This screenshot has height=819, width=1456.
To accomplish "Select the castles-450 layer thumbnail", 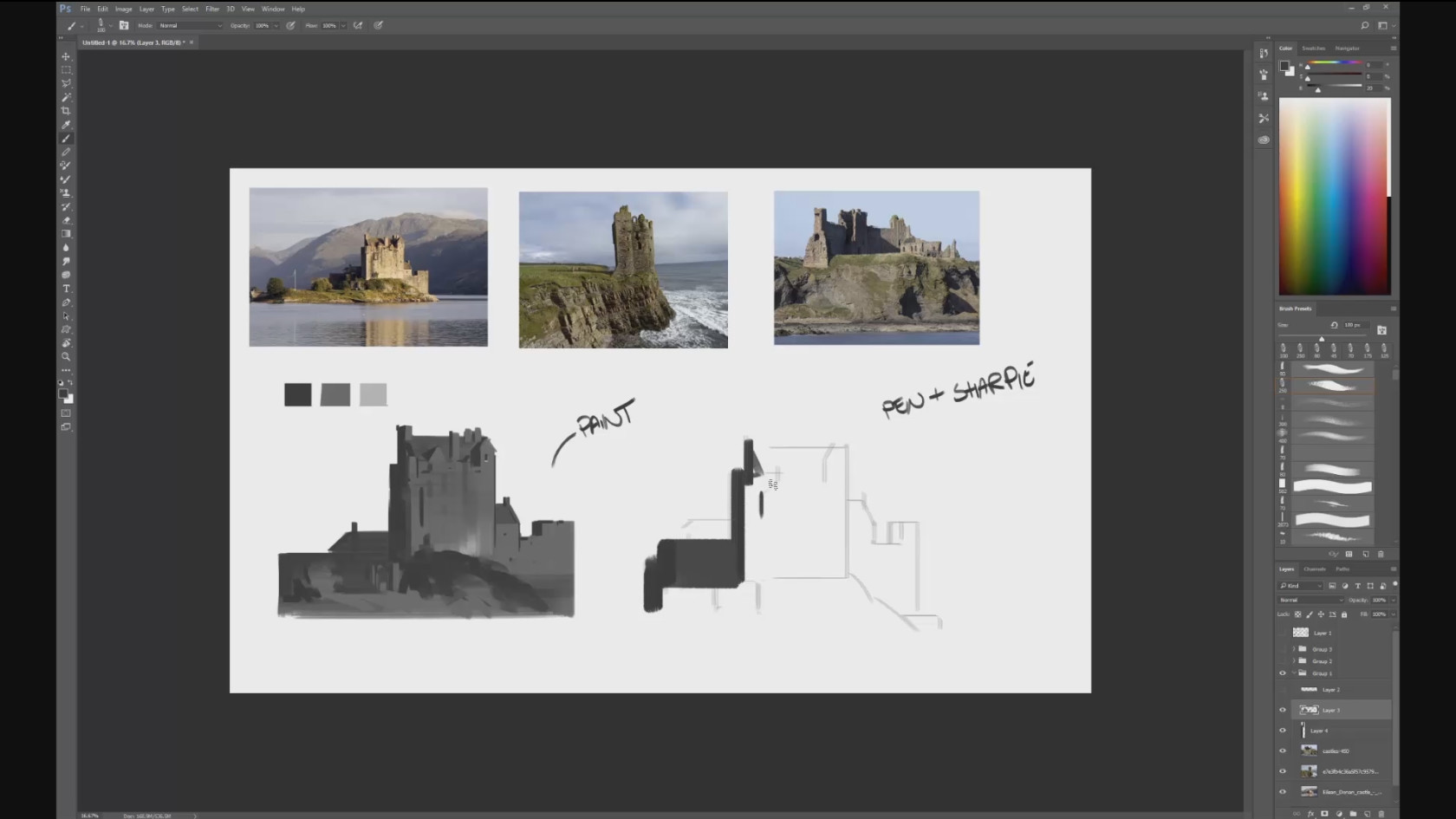I will coord(1309,751).
